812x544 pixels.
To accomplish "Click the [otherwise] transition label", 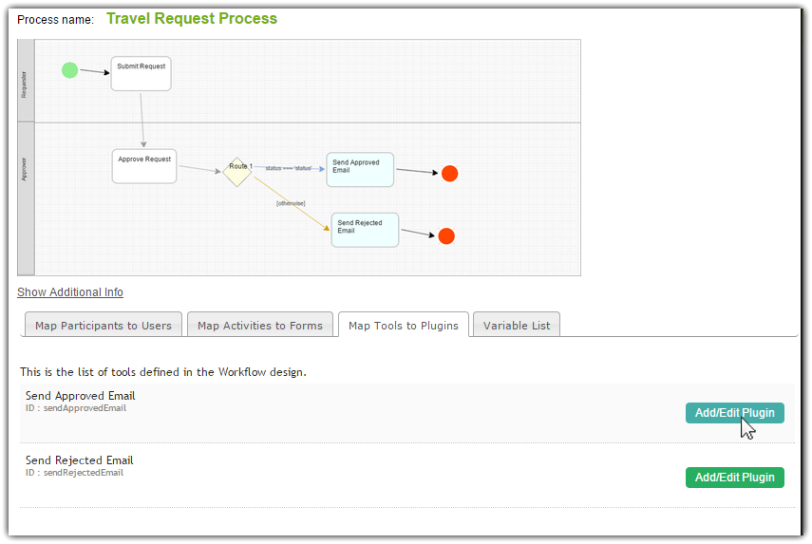I will click(x=291, y=204).
